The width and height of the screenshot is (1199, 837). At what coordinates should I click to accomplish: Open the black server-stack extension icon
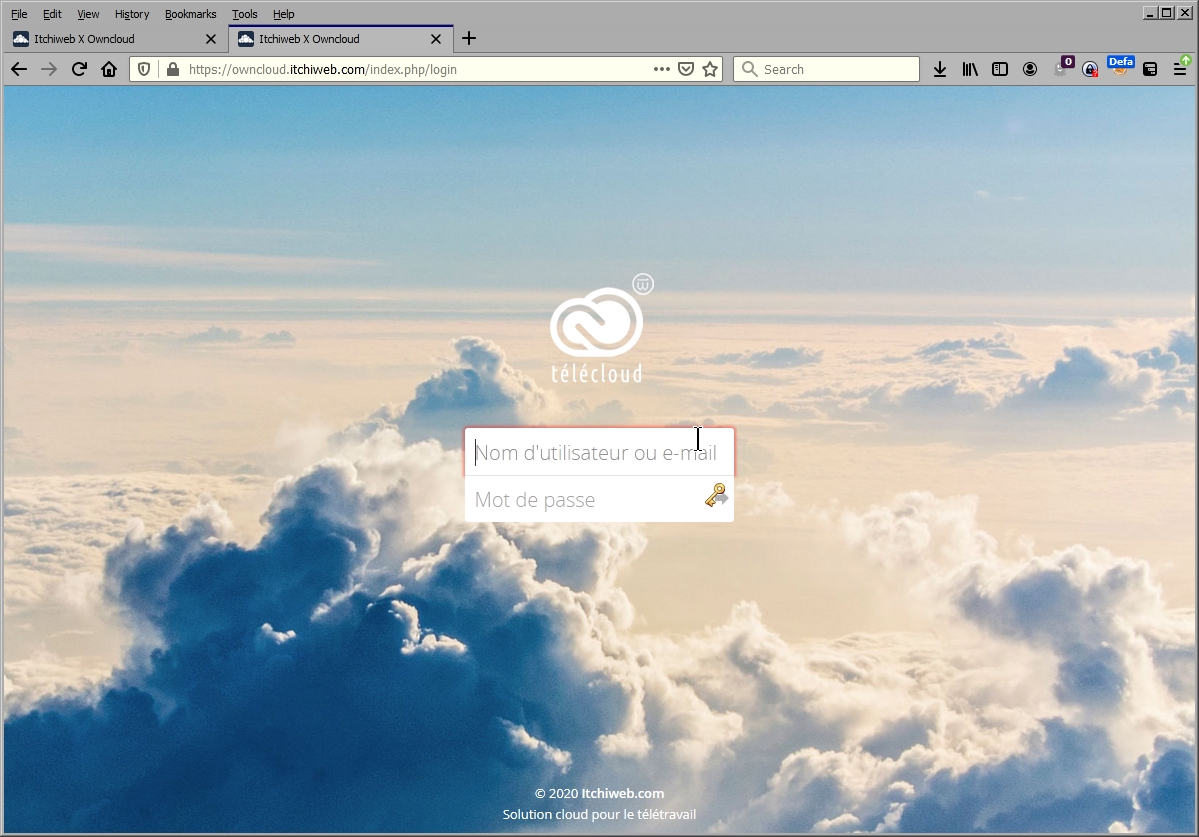click(1150, 70)
